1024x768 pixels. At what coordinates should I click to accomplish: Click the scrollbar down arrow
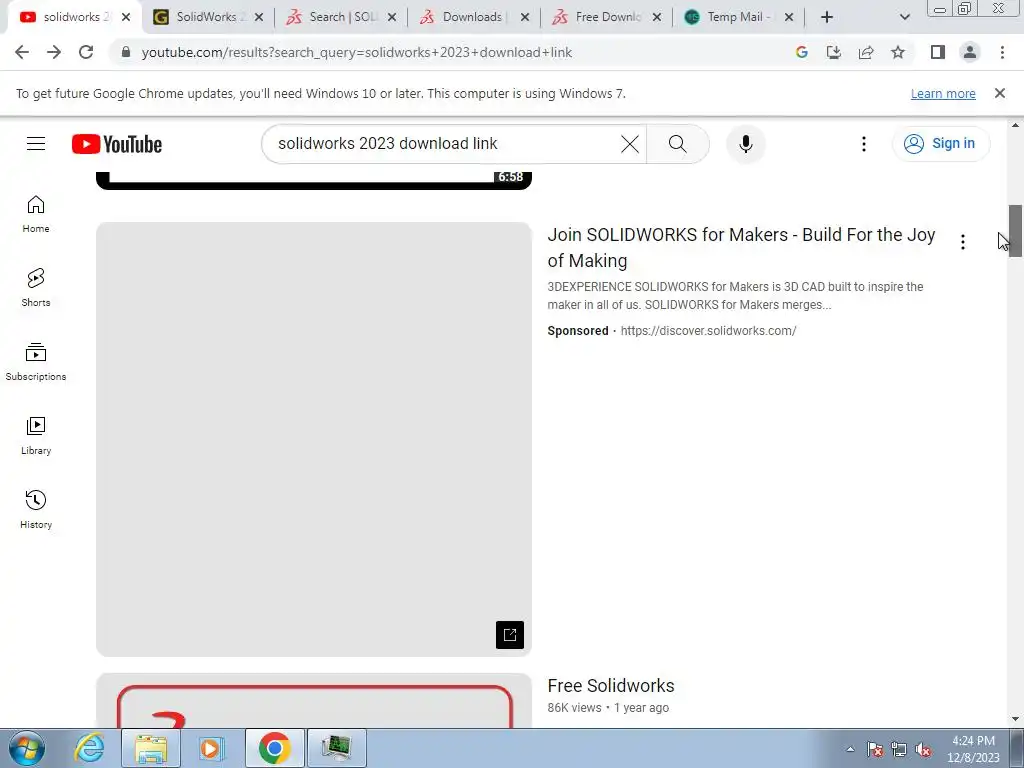[x=1015, y=719]
